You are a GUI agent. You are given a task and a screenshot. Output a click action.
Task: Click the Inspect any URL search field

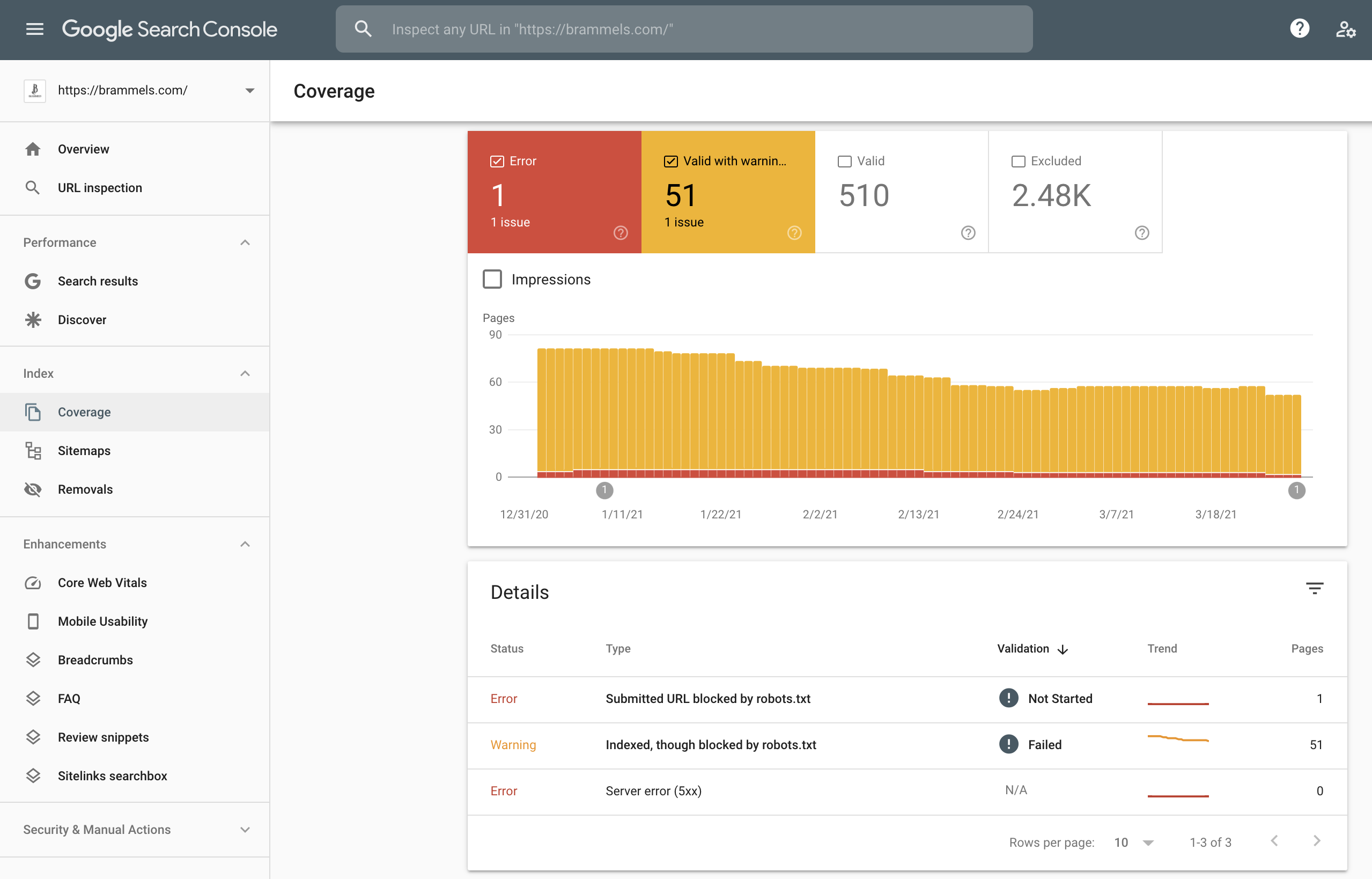pos(684,29)
